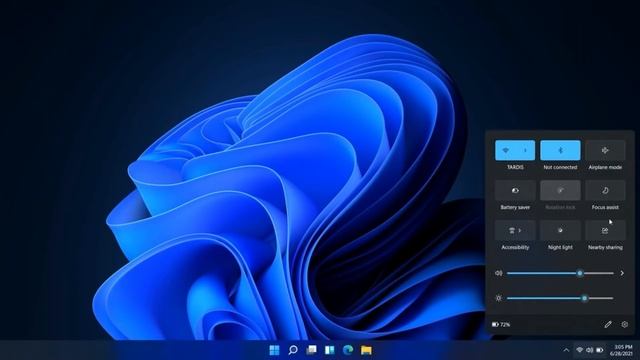Open File Explorer from taskbar

pos(366,350)
